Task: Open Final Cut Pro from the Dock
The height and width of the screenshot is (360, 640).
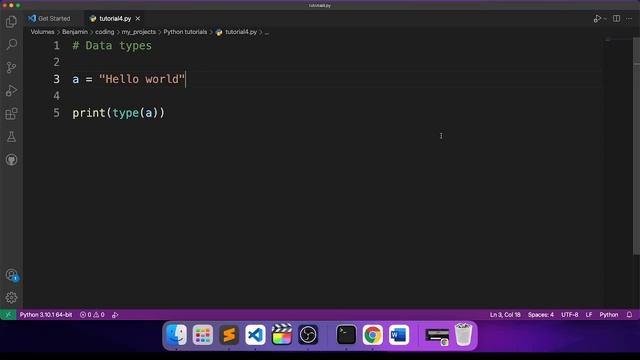Action: pos(282,335)
